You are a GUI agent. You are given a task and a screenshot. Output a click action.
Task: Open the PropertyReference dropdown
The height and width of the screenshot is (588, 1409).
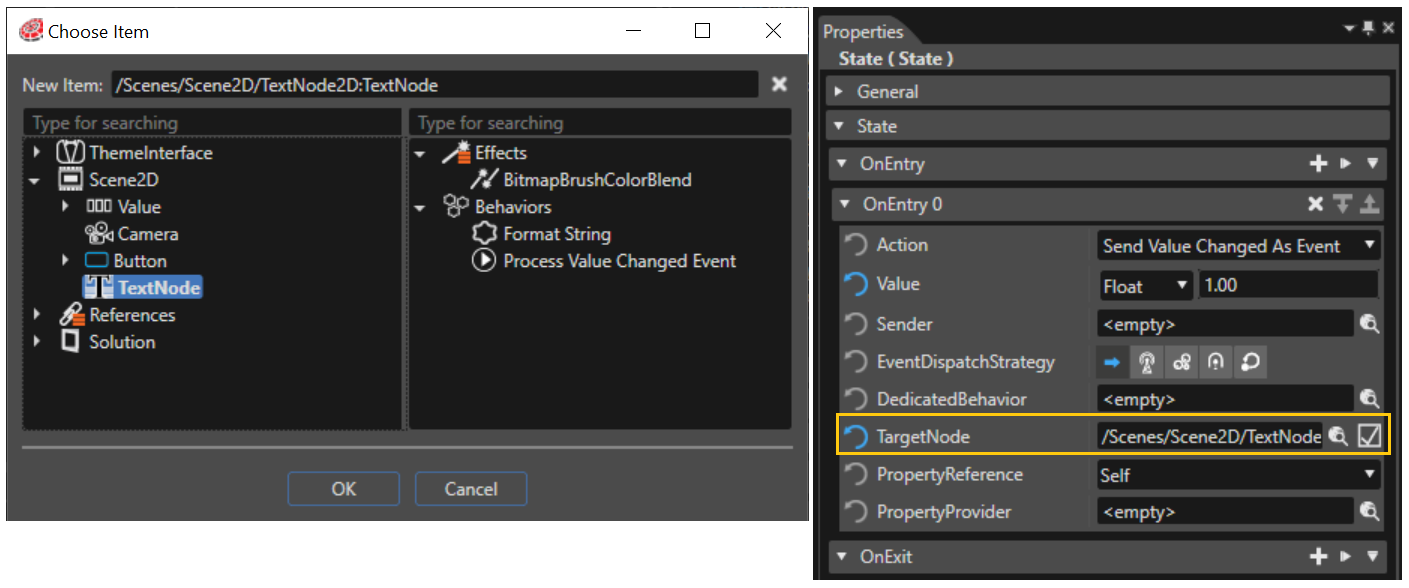[x=1238, y=475]
